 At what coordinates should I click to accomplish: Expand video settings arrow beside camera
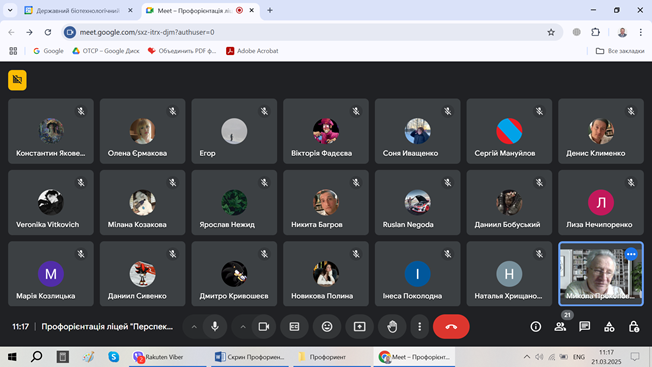pos(243,327)
